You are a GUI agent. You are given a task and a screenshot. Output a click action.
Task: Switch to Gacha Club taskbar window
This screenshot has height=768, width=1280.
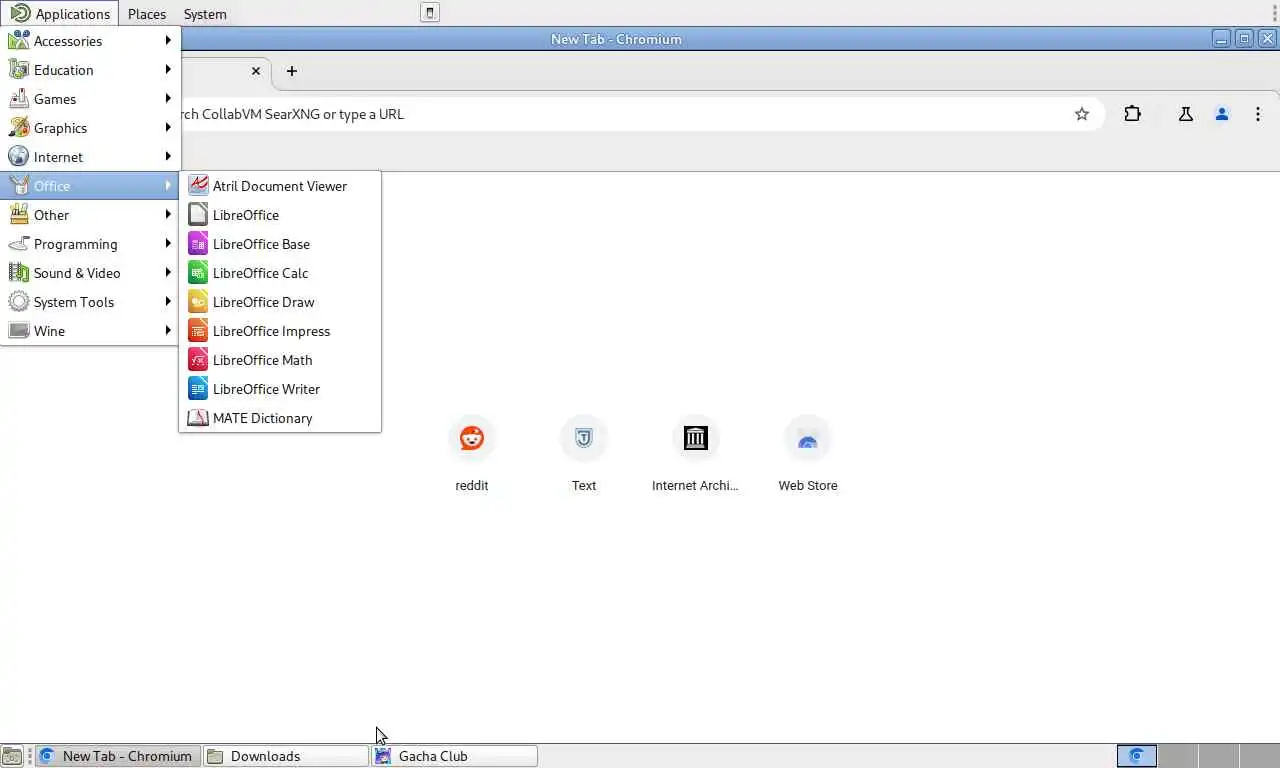click(x=454, y=756)
